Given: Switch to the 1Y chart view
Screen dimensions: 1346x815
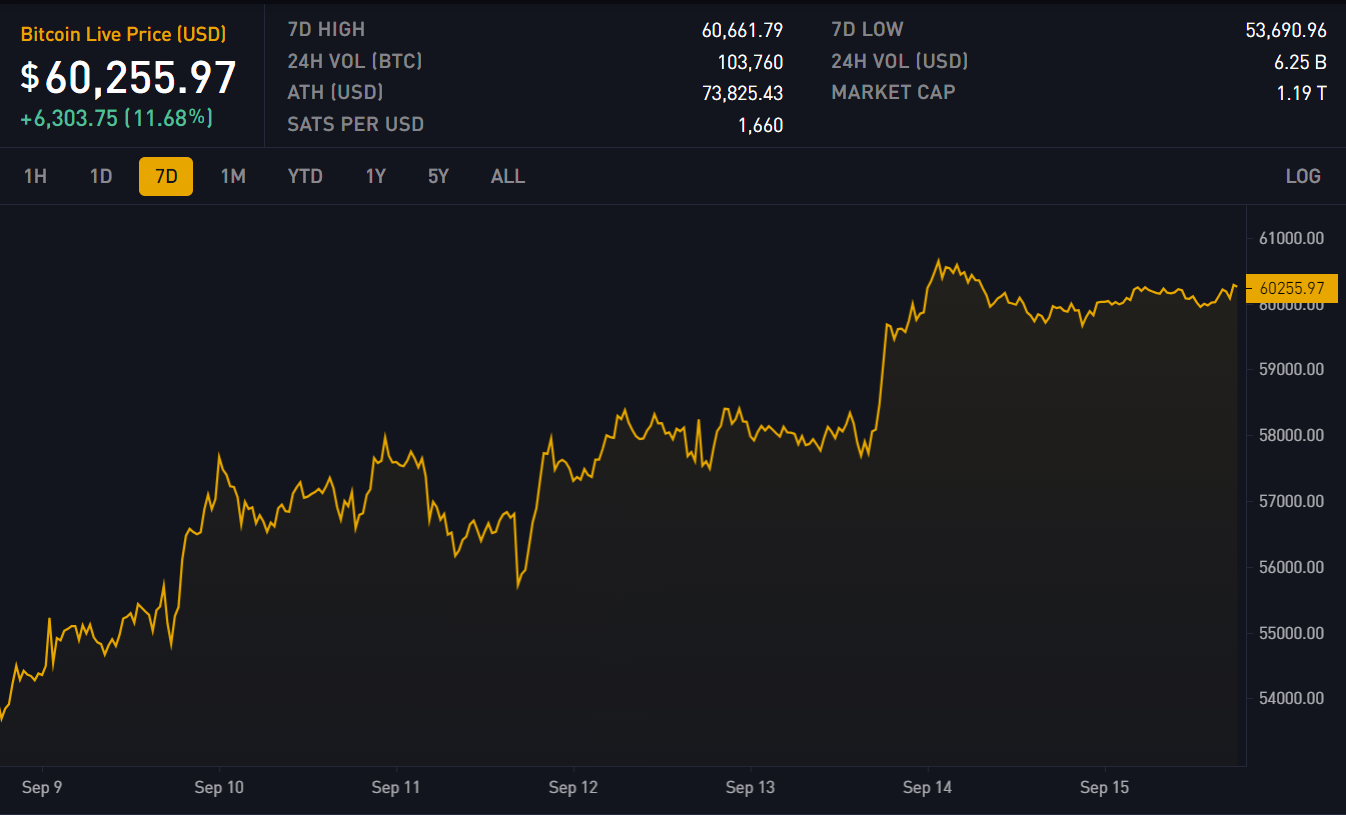Looking at the screenshot, I should pyautogui.click(x=375, y=177).
